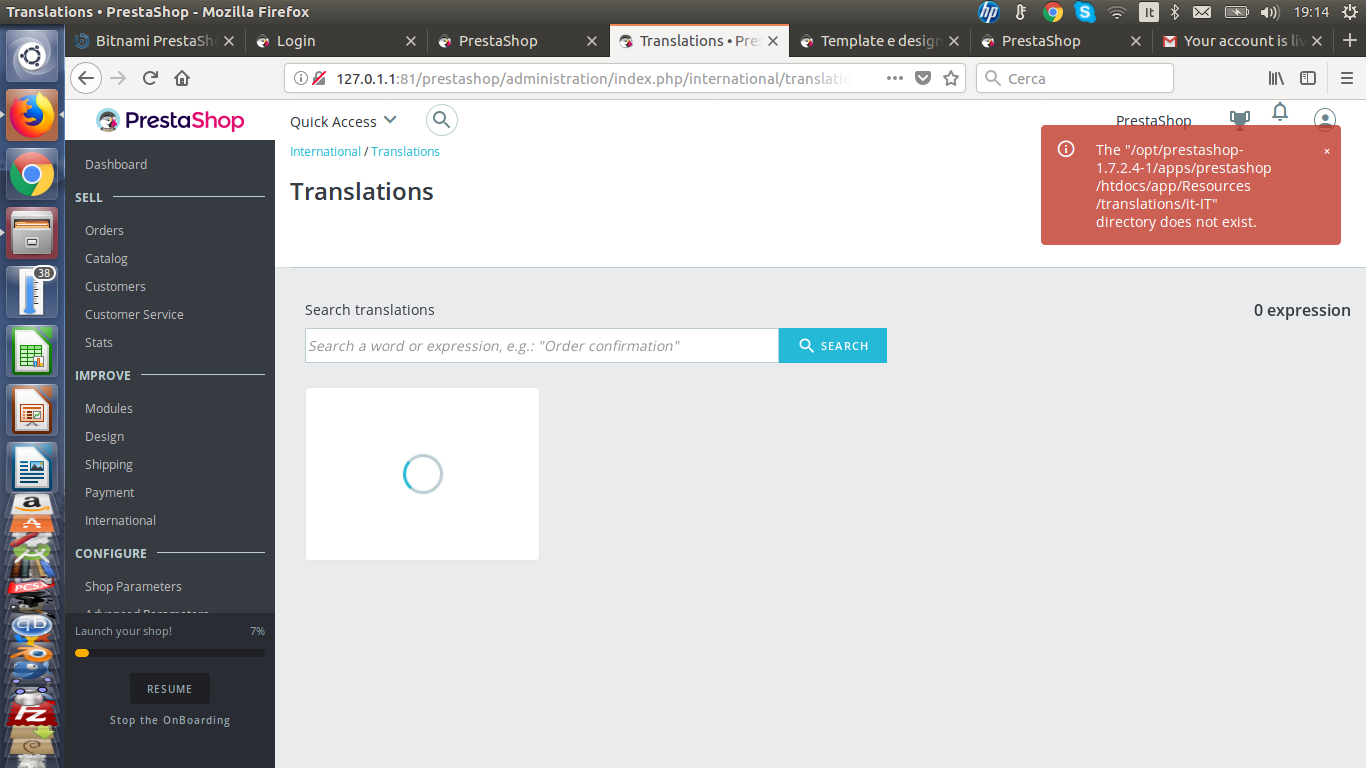This screenshot has height=768, width=1366.
Task: Reload the Translations page
Action: tap(151, 78)
